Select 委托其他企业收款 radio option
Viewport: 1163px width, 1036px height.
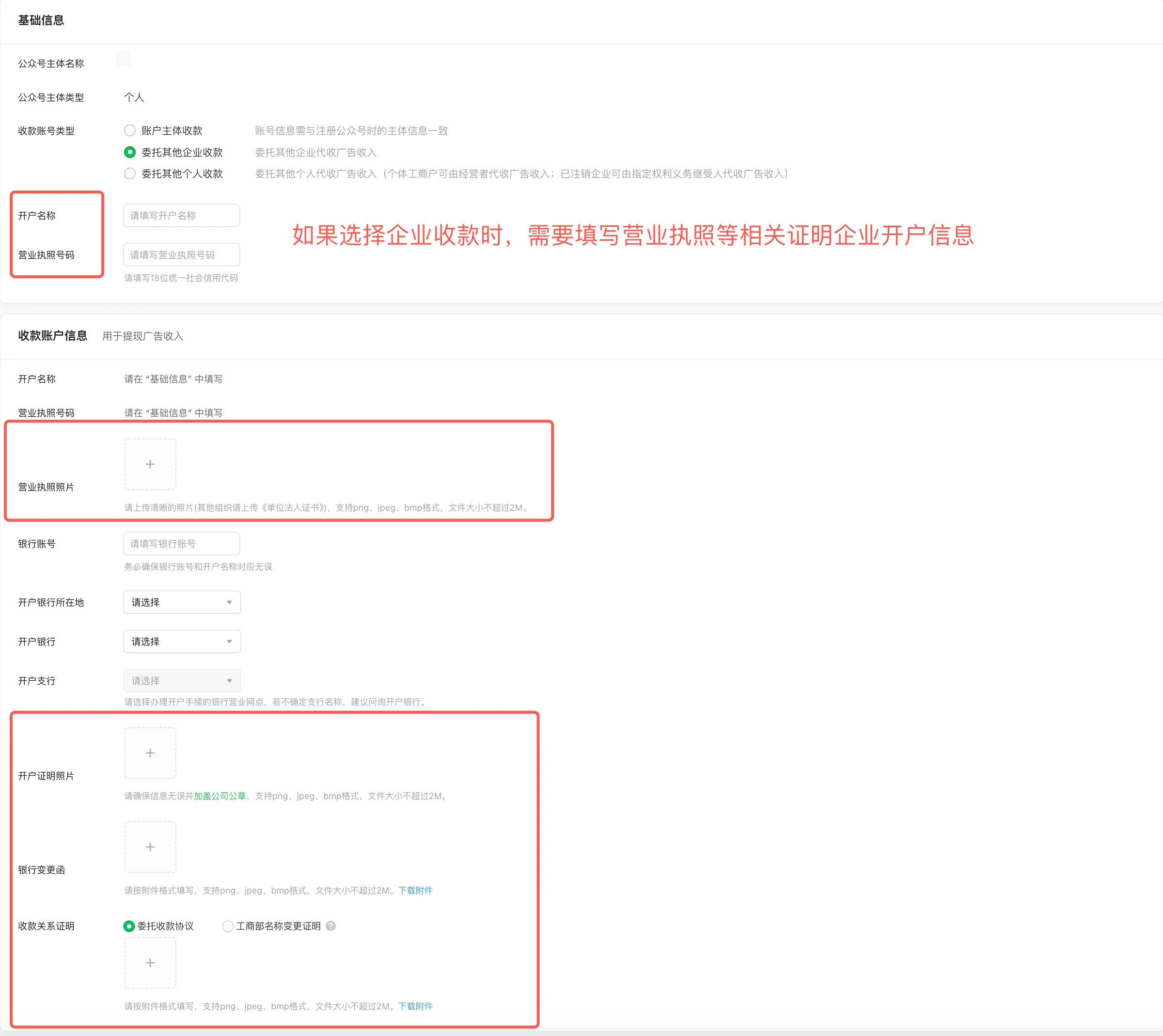pyautogui.click(x=130, y=152)
